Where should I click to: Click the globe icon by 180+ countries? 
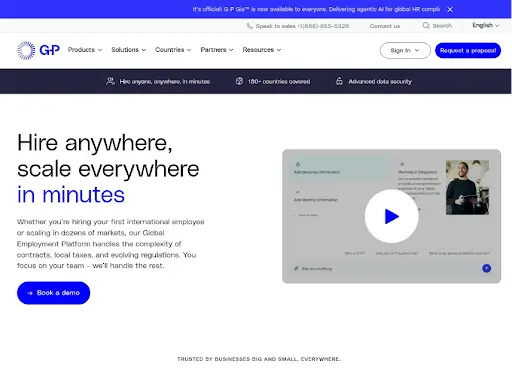239,81
